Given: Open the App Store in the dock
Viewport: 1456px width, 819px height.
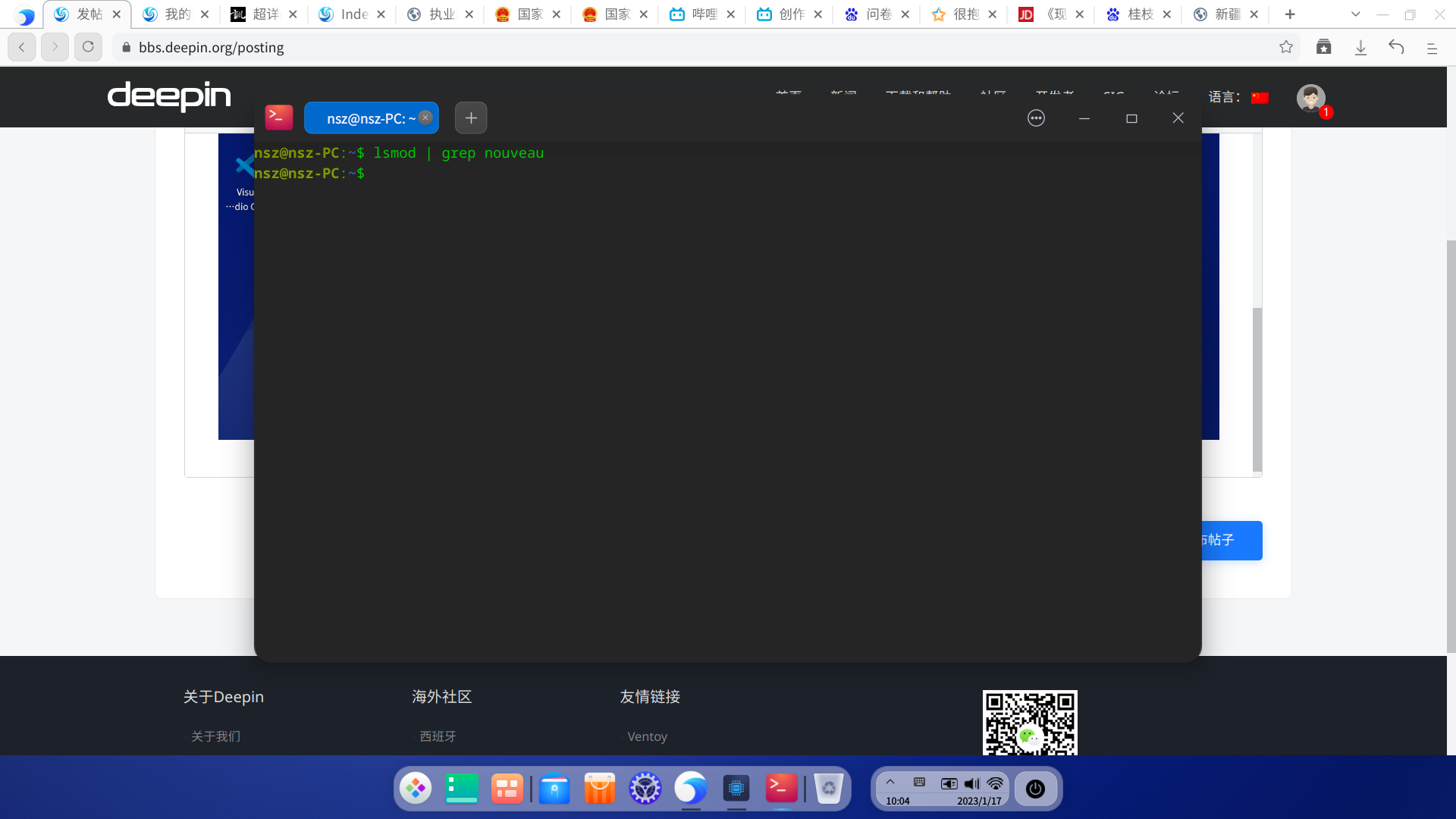Looking at the screenshot, I should pyautogui.click(x=599, y=789).
